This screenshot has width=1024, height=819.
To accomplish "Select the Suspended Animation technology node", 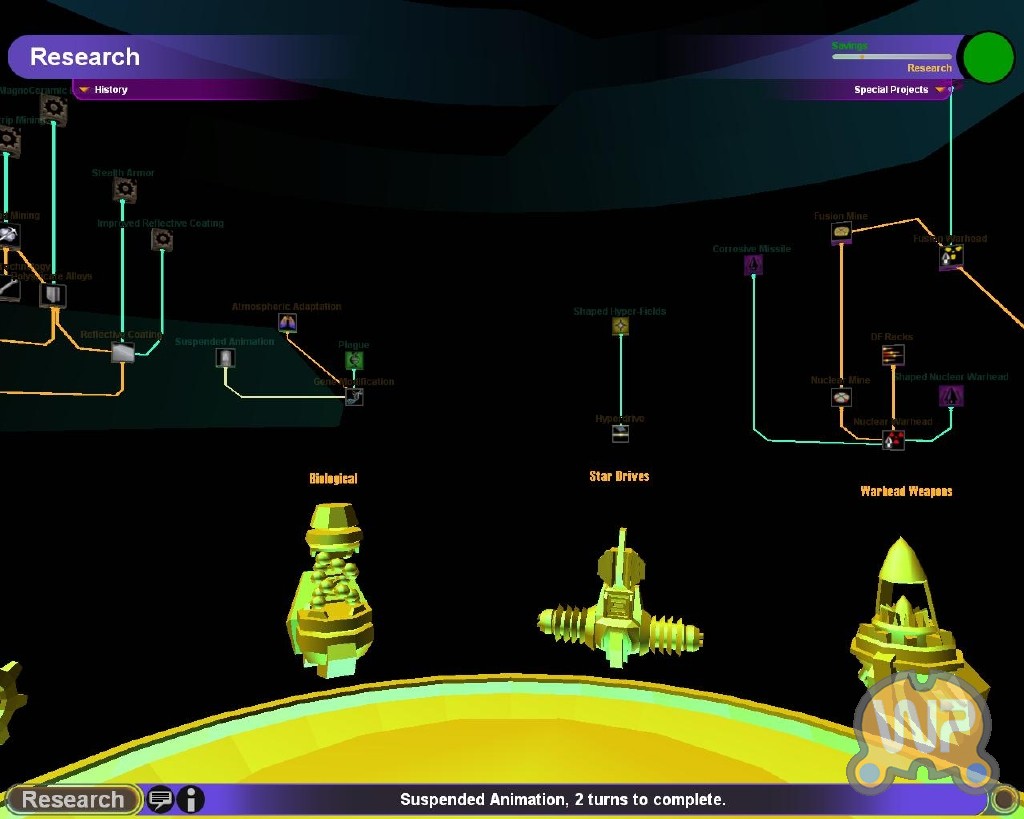I will click(225, 358).
